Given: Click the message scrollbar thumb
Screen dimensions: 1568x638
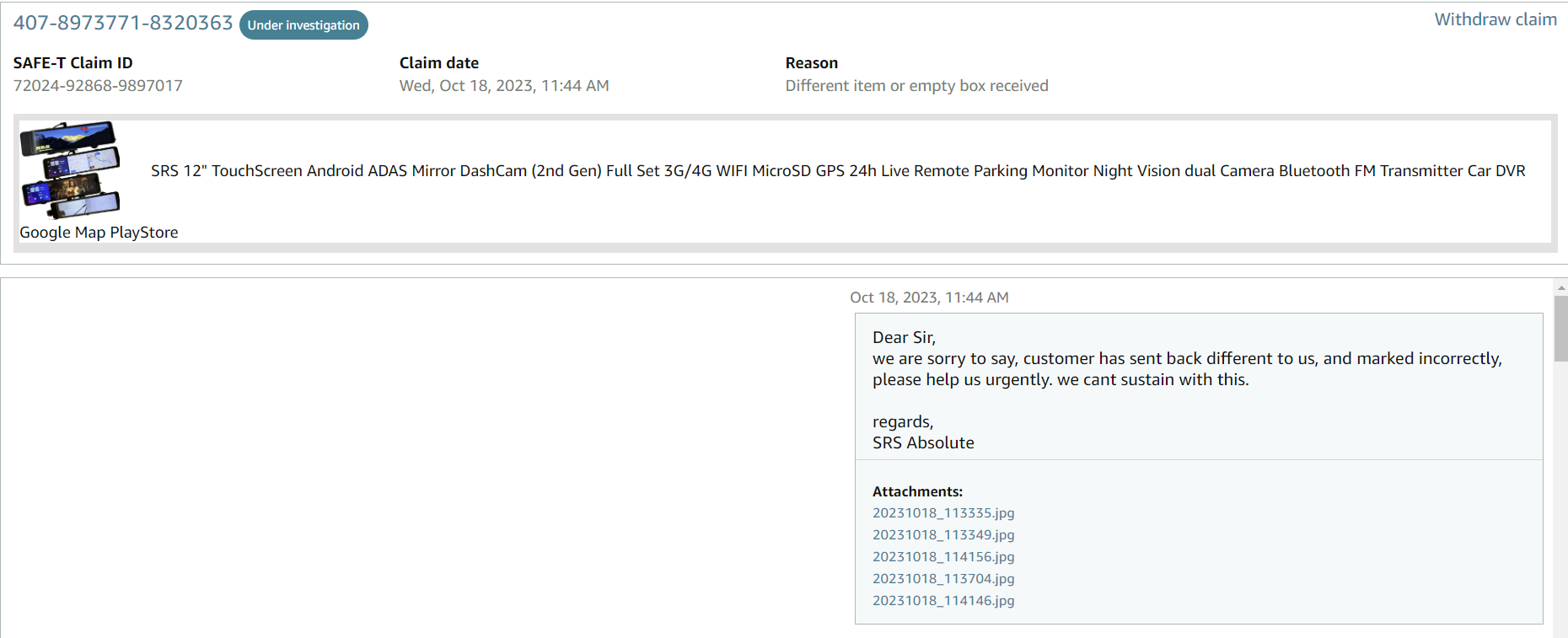Looking at the screenshot, I should [x=1560, y=329].
